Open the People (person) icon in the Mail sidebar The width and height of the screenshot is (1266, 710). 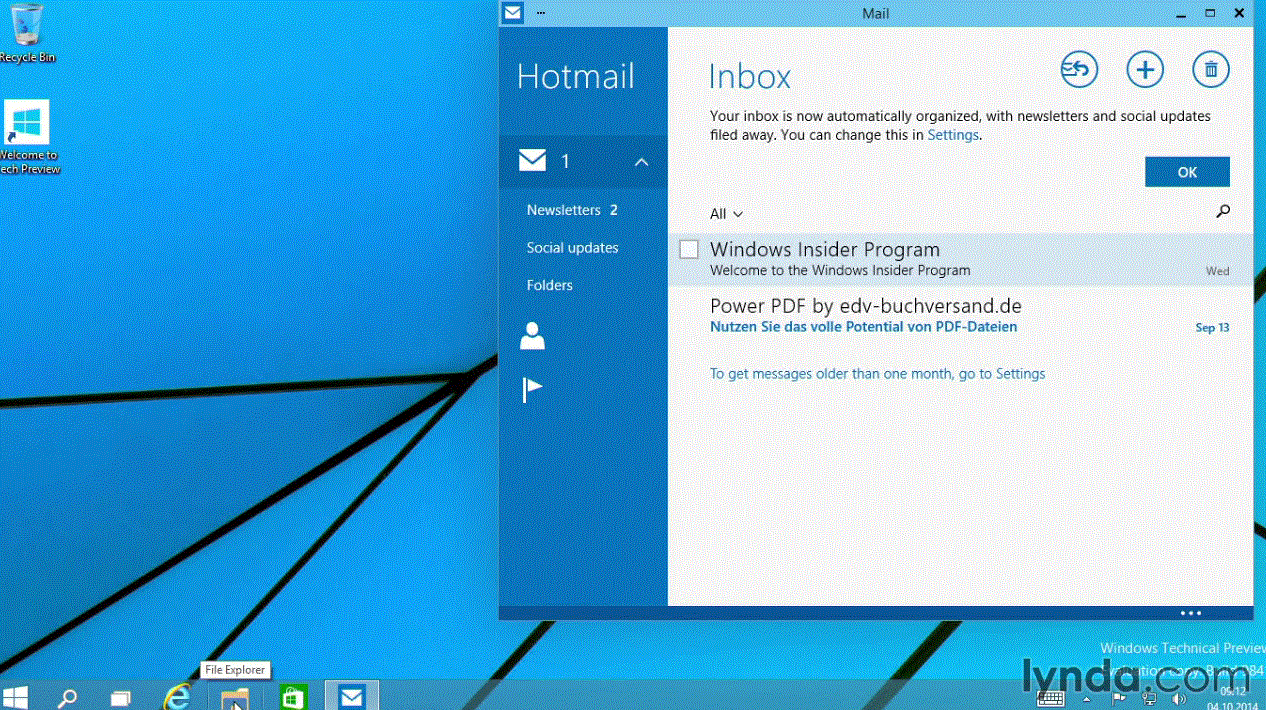(533, 336)
